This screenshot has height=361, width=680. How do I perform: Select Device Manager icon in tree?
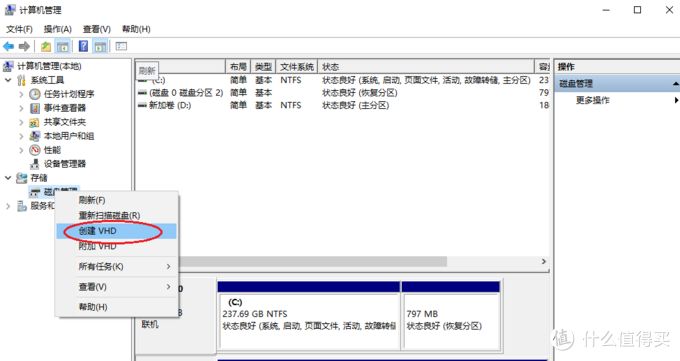[35, 164]
